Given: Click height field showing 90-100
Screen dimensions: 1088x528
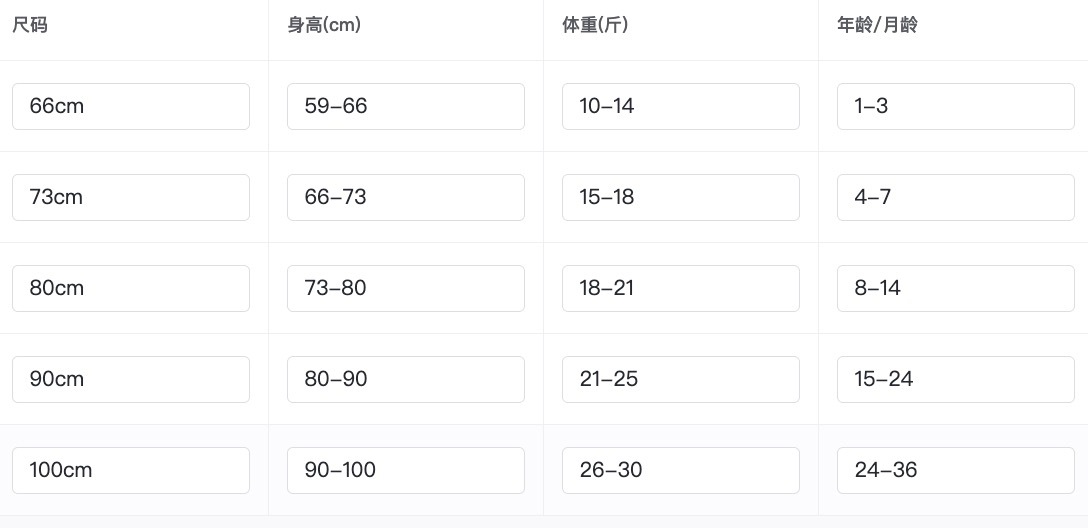Looking at the screenshot, I should click(405, 470).
